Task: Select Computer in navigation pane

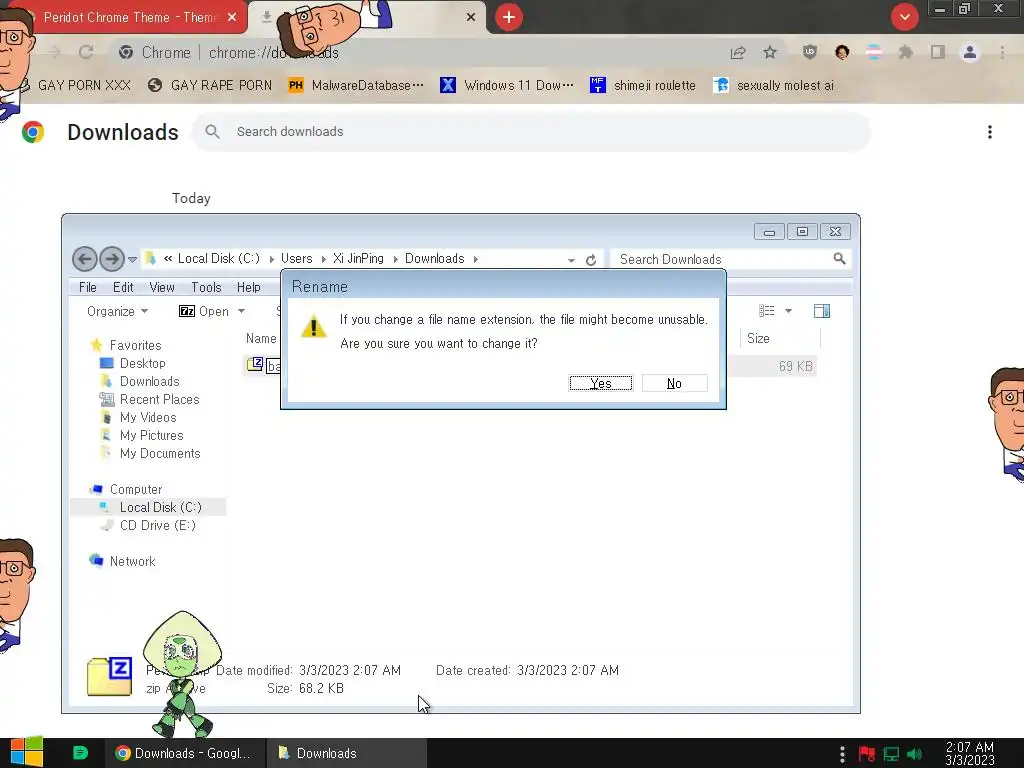Action: click(136, 489)
